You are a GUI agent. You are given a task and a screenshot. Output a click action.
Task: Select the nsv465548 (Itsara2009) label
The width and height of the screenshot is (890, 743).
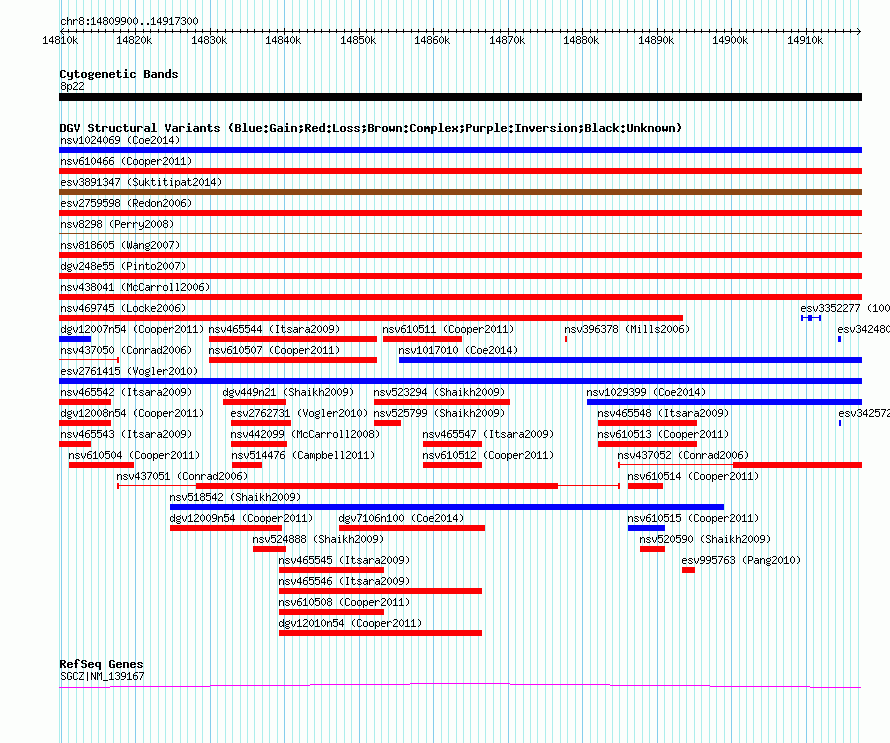pyautogui.click(x=663, y=413)
